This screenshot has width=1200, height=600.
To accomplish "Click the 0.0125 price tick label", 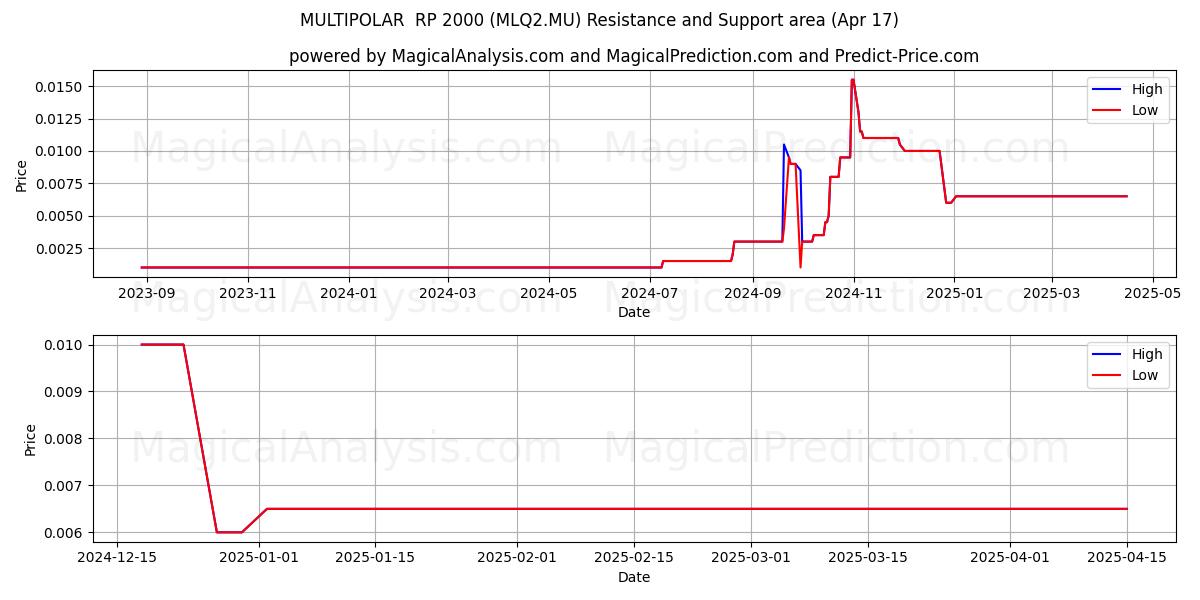I will tap(61, 119).
